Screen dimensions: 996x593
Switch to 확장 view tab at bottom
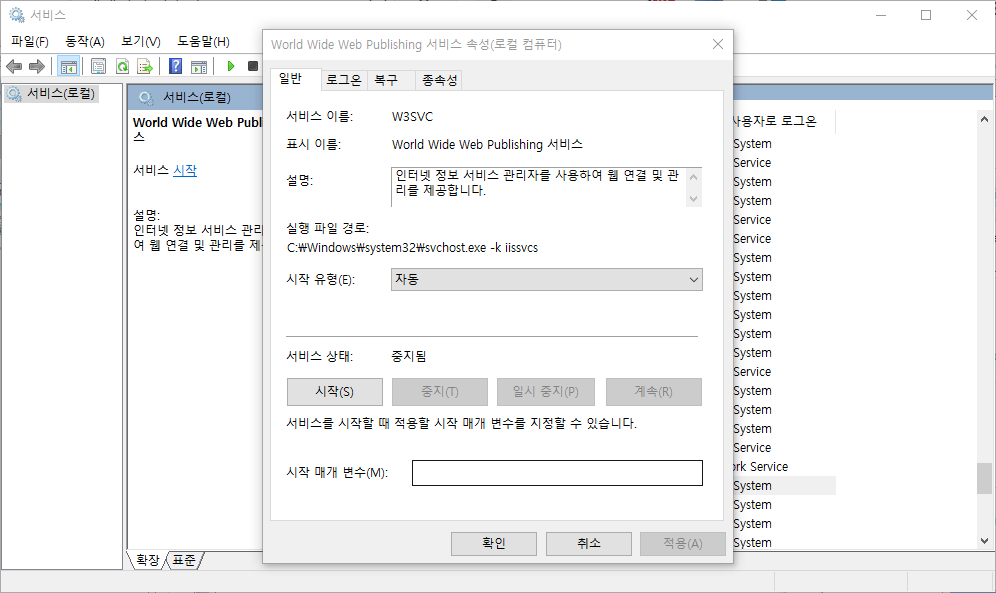click(x=147, y=560)
